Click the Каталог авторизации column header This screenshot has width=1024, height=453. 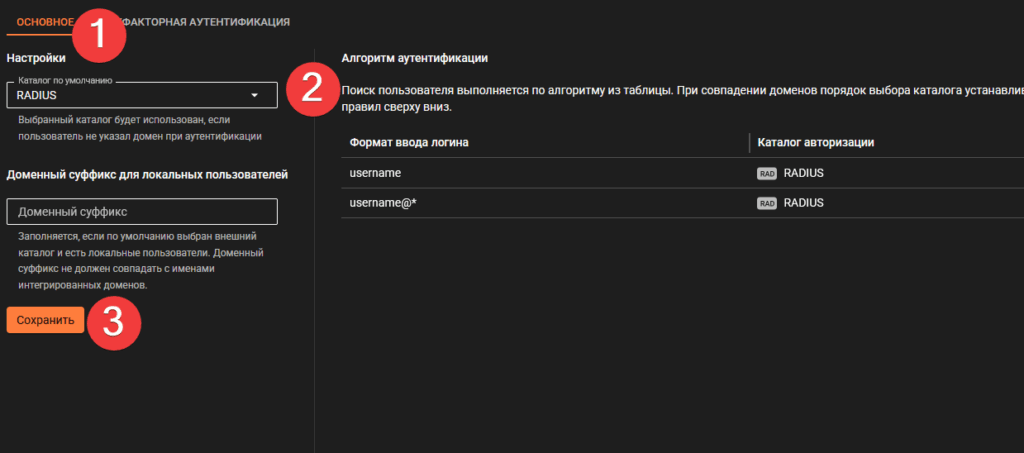[816, 143]
